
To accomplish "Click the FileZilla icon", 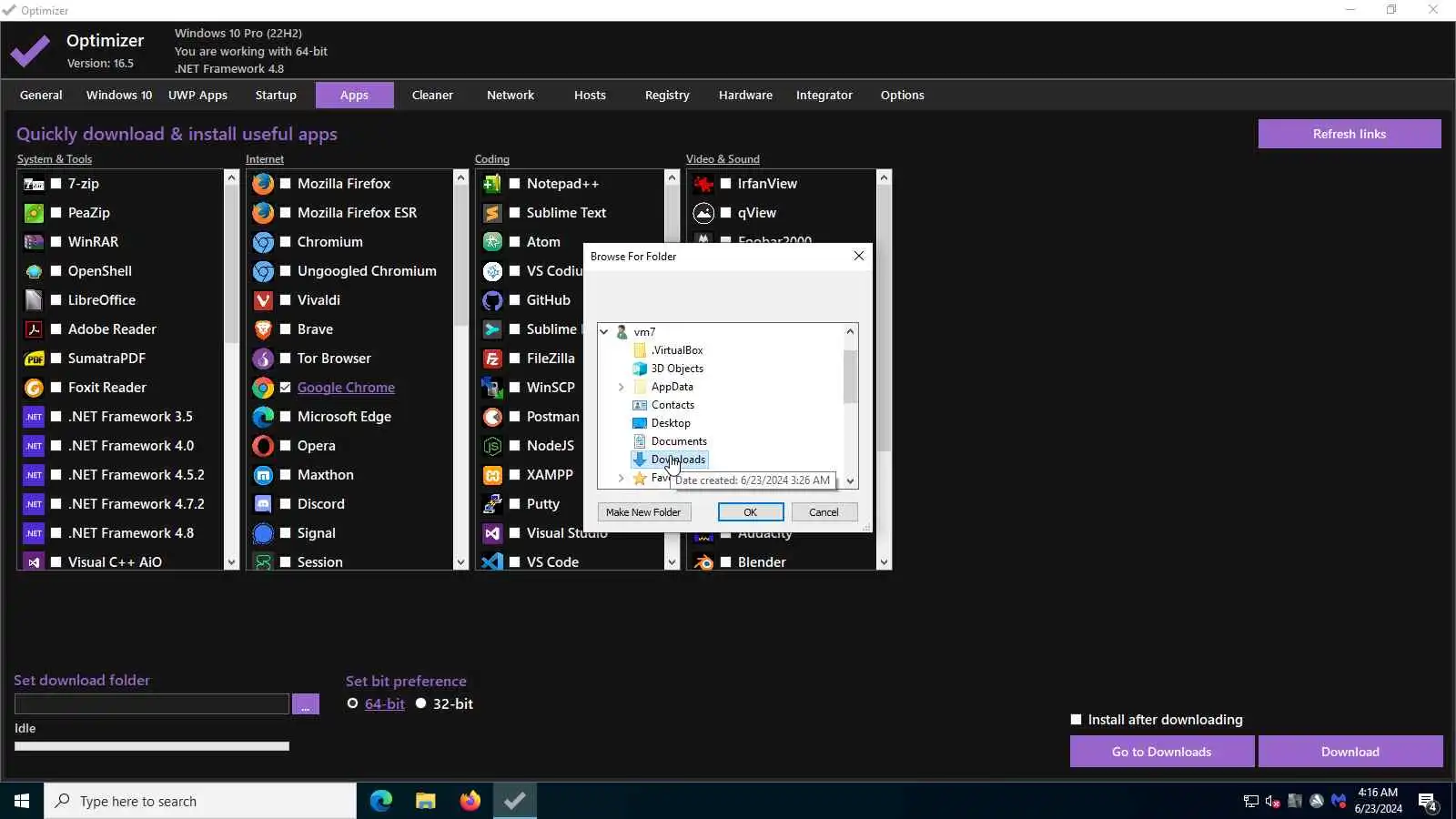I will click(492, 359).
